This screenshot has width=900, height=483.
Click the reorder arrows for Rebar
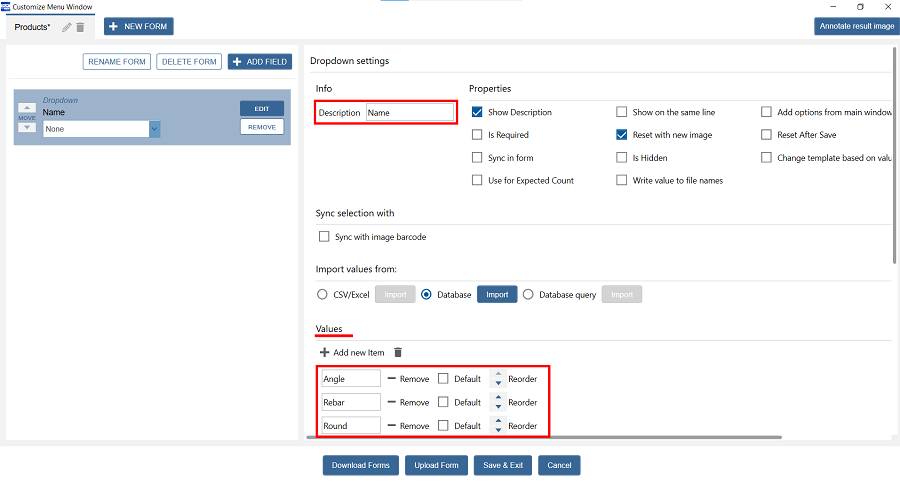[497, 402]
